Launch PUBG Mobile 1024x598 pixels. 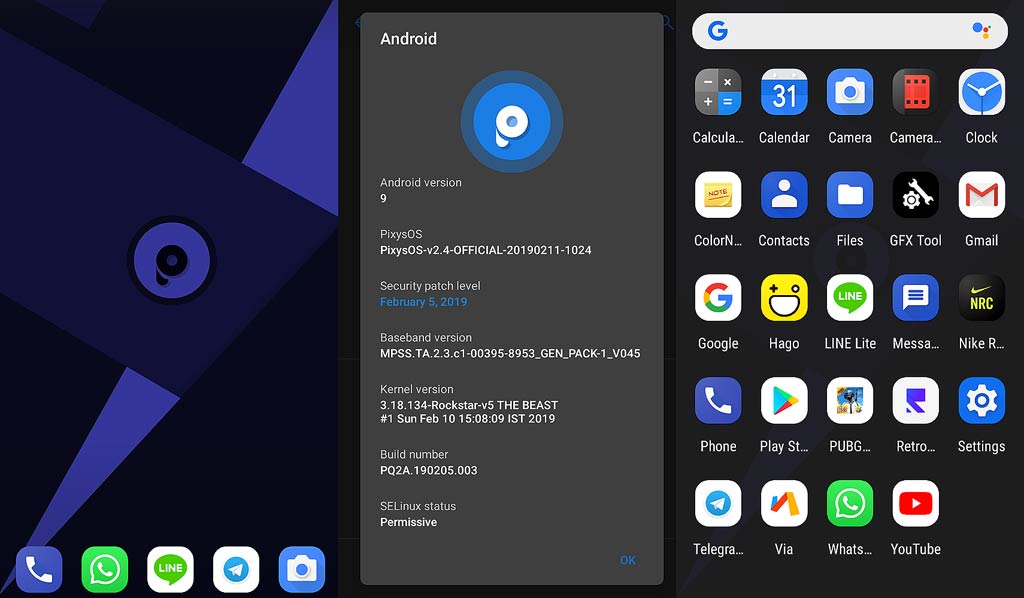click(x=850, y=400)
